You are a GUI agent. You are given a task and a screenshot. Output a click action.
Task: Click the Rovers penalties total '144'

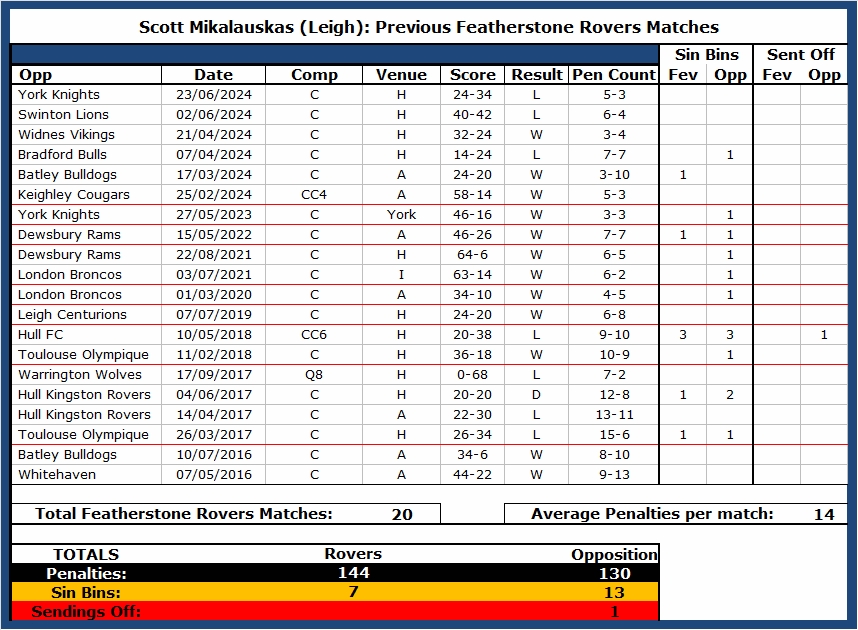353,573
